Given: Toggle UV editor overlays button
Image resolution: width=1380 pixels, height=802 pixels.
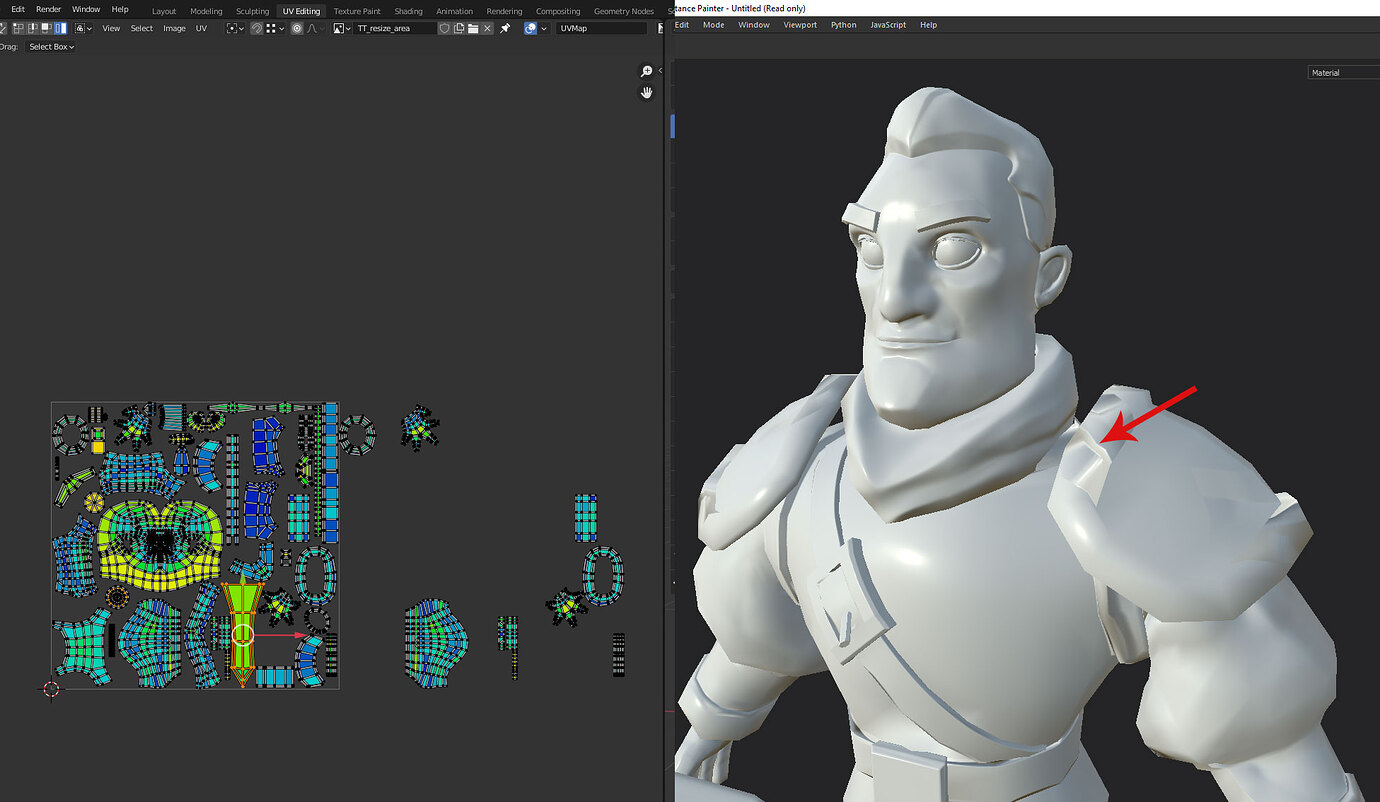Looking at the screenshot, I should [531, 28].
